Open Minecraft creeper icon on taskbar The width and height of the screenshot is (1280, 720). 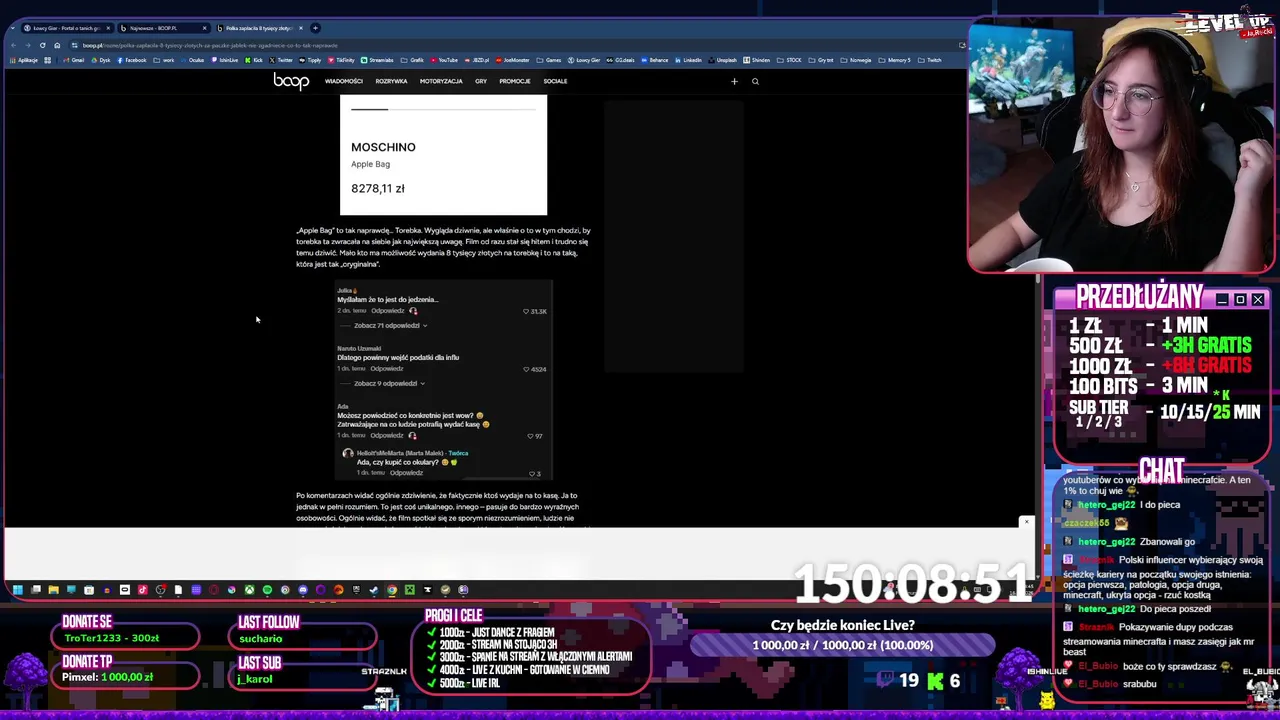tap(410, 590)
